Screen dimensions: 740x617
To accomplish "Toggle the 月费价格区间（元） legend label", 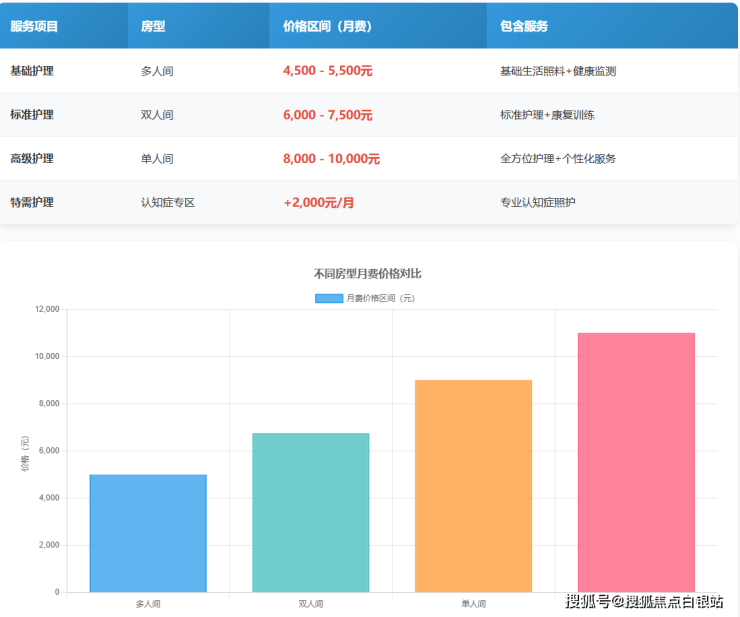I will coord(380,298).
